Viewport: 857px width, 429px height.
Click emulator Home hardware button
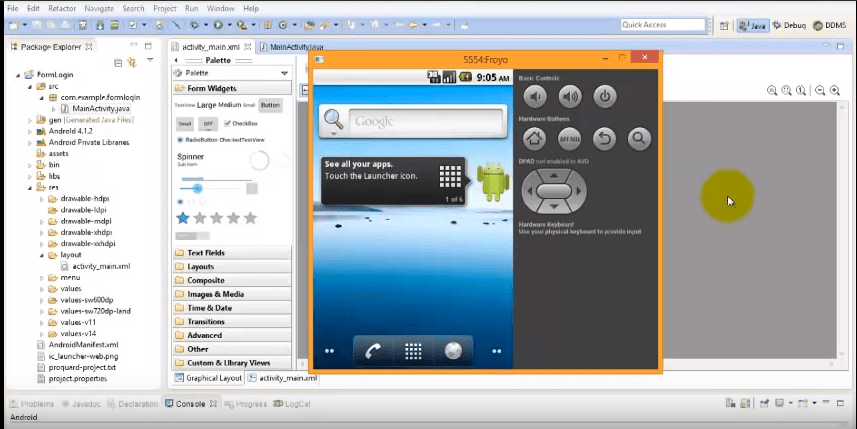(x=535, y=139)
